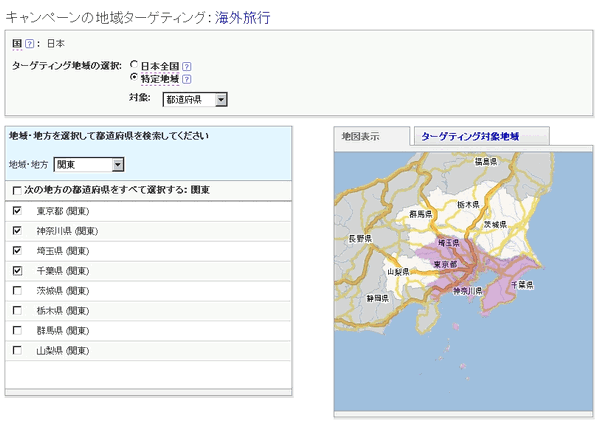Uncheck 東京都 (関東) checkbox
Viewport: 600px width, 430px height.
tap(17, 211)
